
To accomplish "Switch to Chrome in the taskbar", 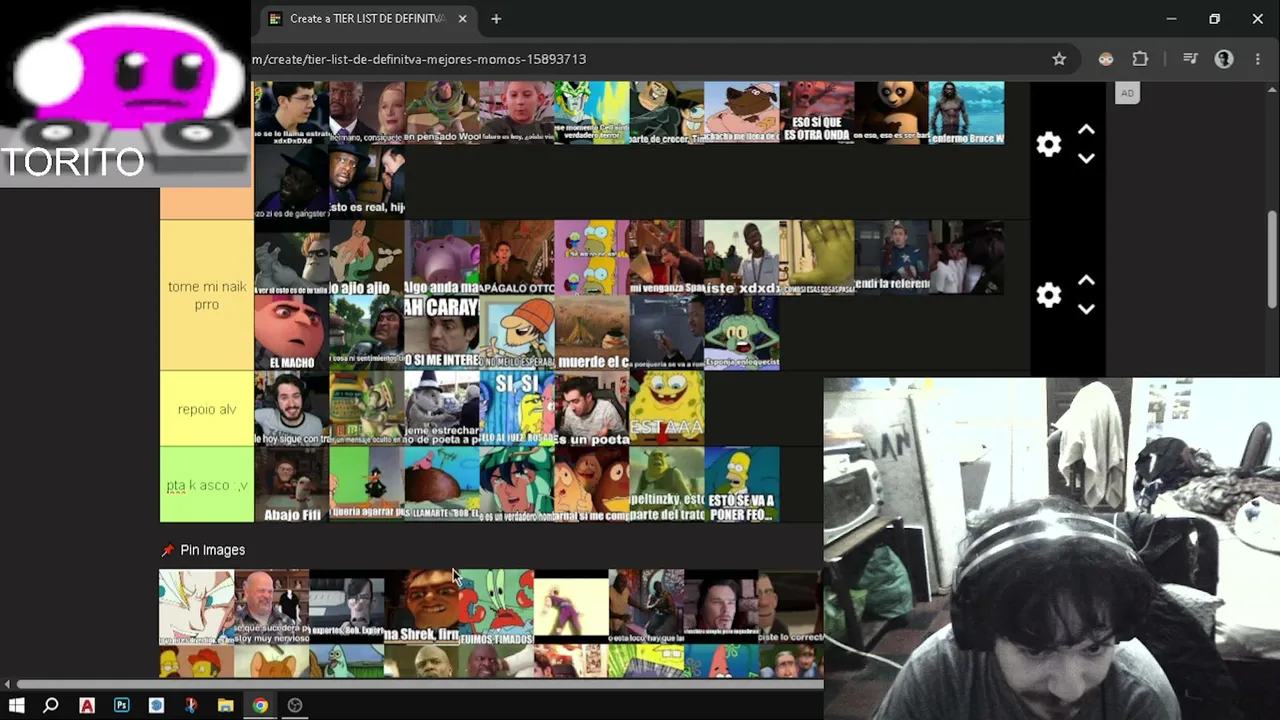I will pos(260,705).
